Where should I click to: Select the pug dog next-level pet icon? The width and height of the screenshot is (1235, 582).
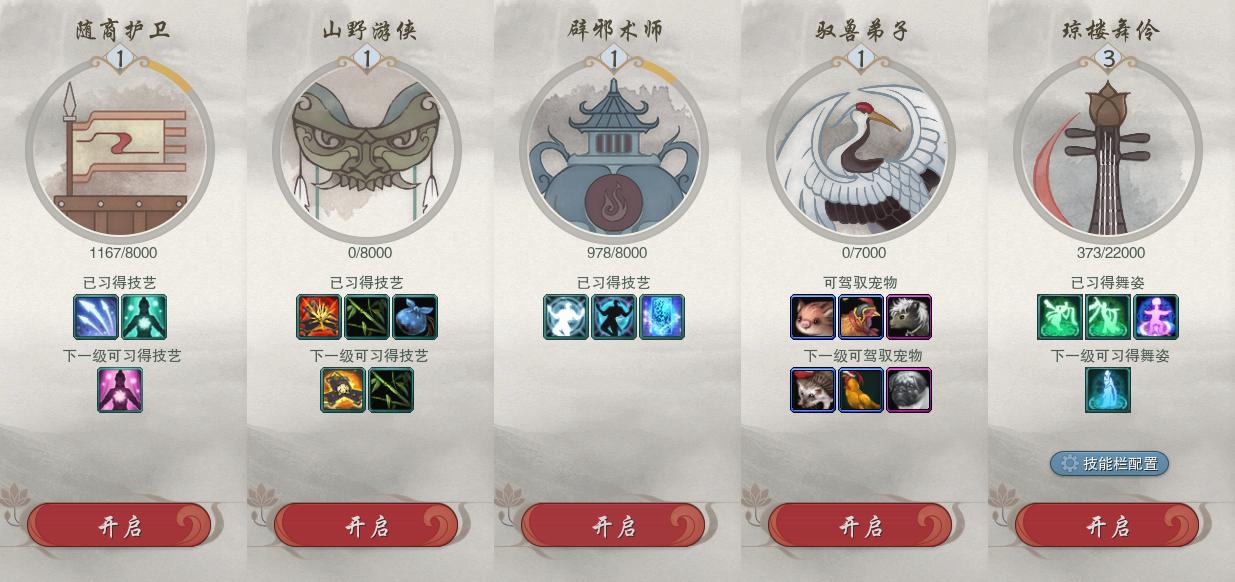click(909, 390)
